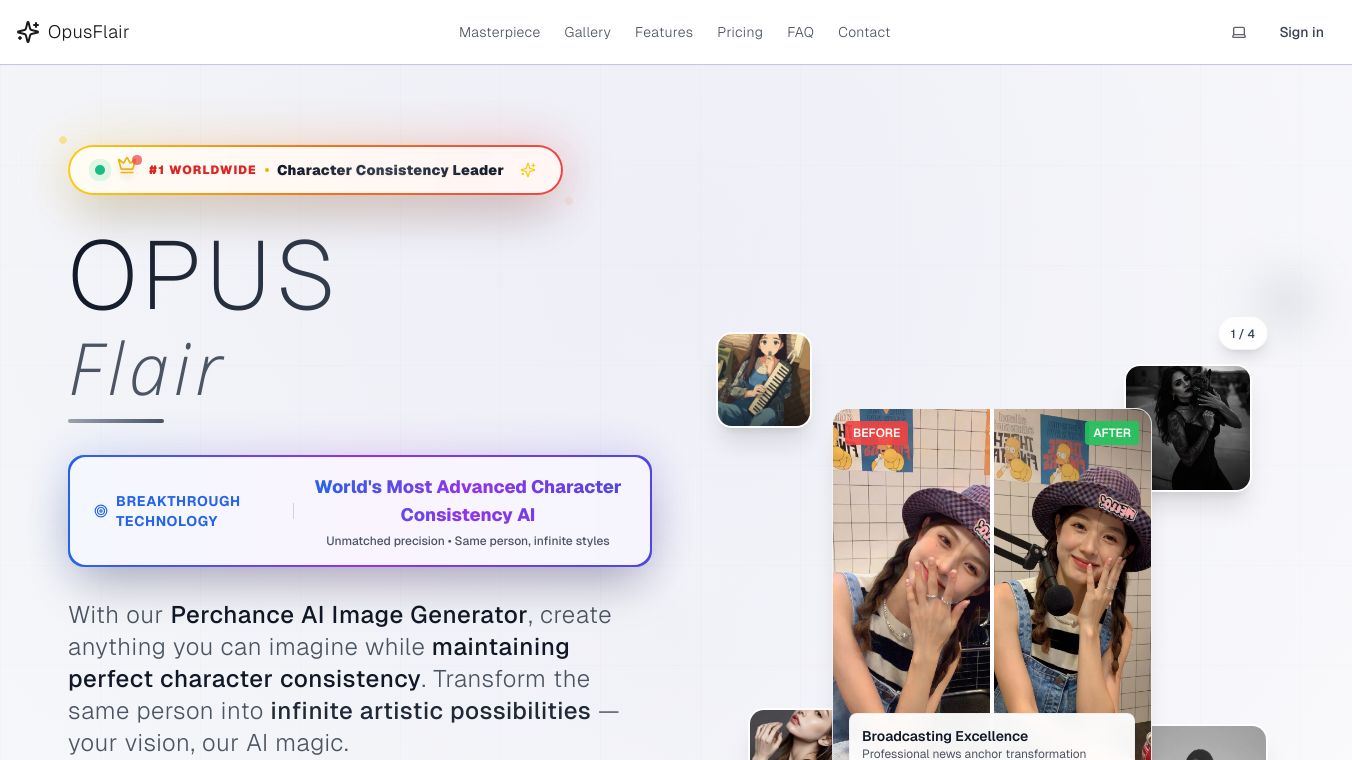1352x760 pixels.
Task: Click the Sign in button
Action: pos(1301,32)
